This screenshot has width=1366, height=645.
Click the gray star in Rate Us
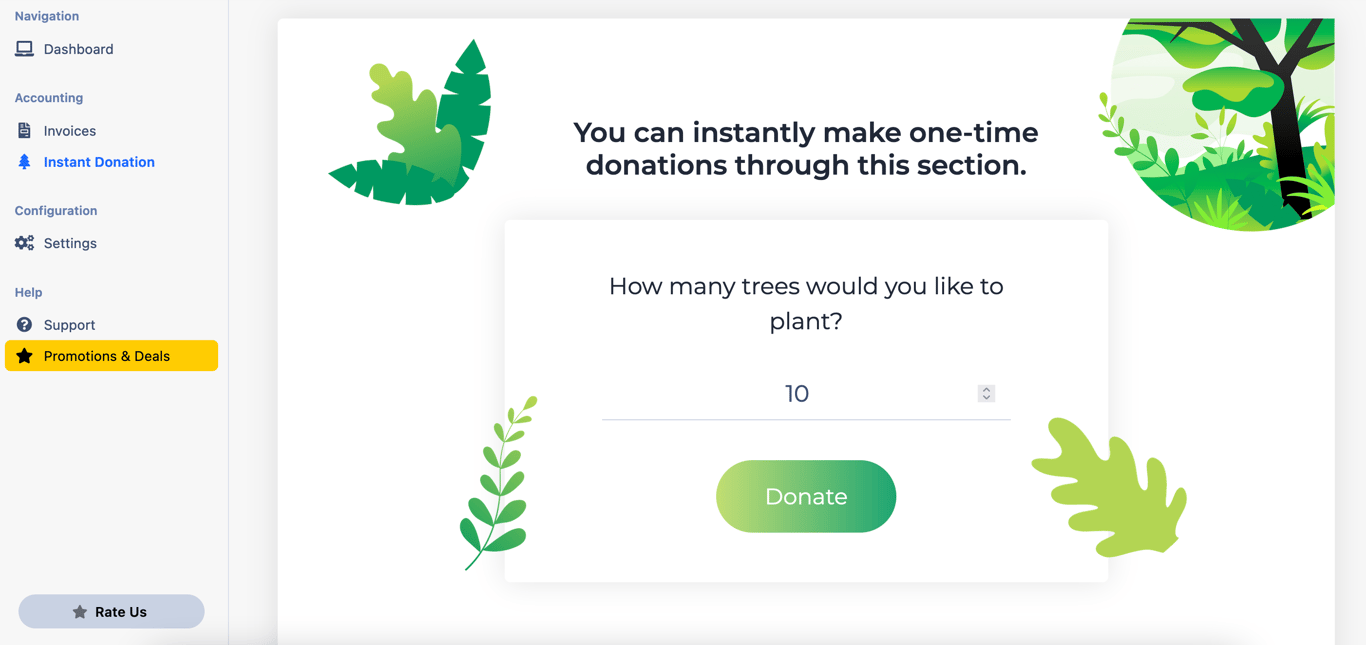point(80,612)
